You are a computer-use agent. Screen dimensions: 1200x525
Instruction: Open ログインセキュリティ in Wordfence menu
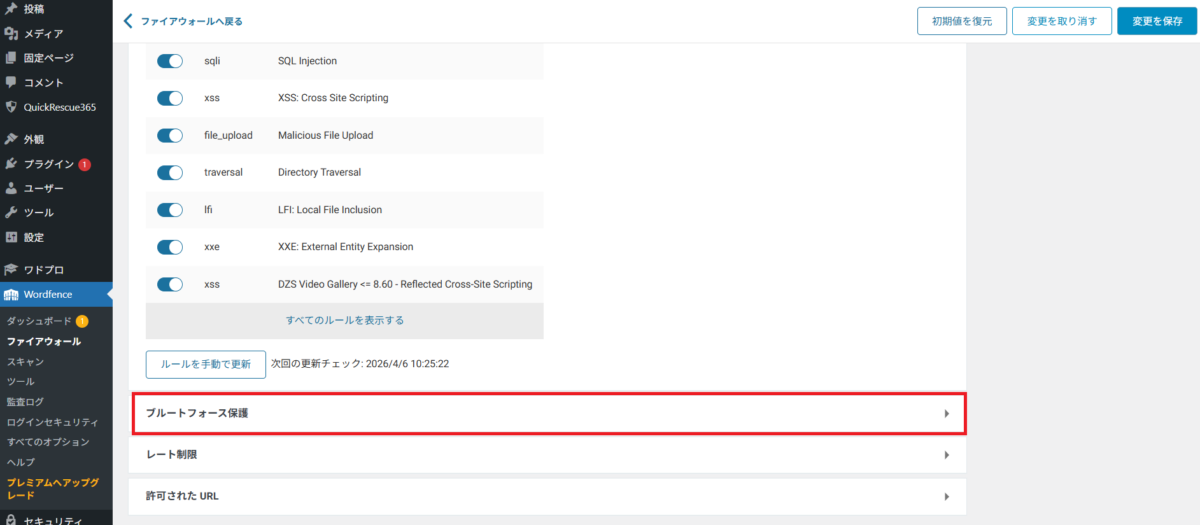tap(53, 421)
